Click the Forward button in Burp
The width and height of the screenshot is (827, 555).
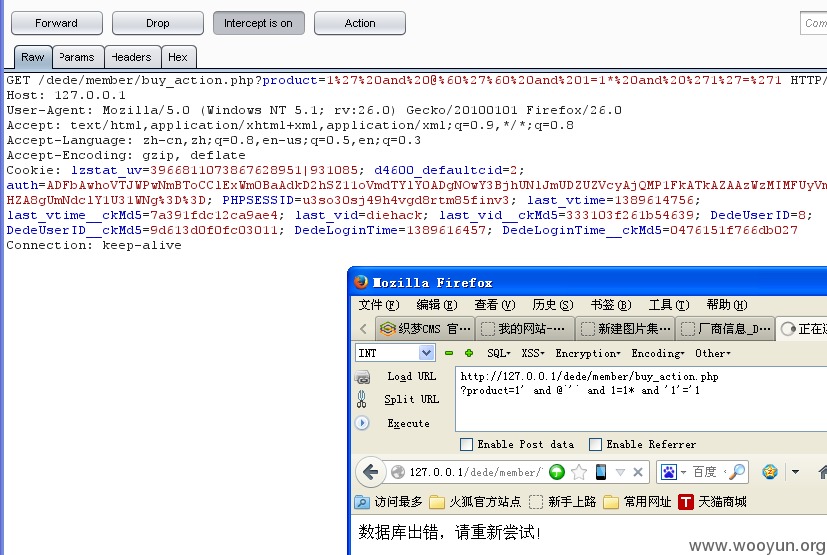coord(57,23)
